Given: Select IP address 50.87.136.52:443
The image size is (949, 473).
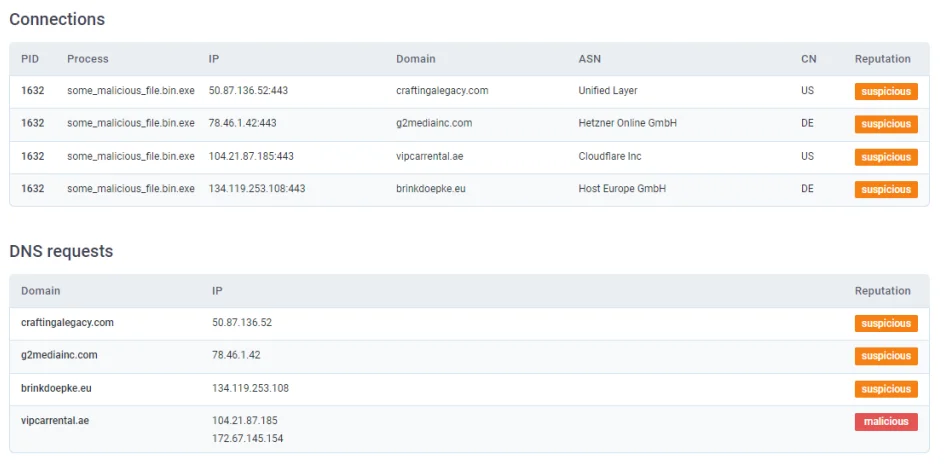Looking at the screenshot, I should pos(248,91).
